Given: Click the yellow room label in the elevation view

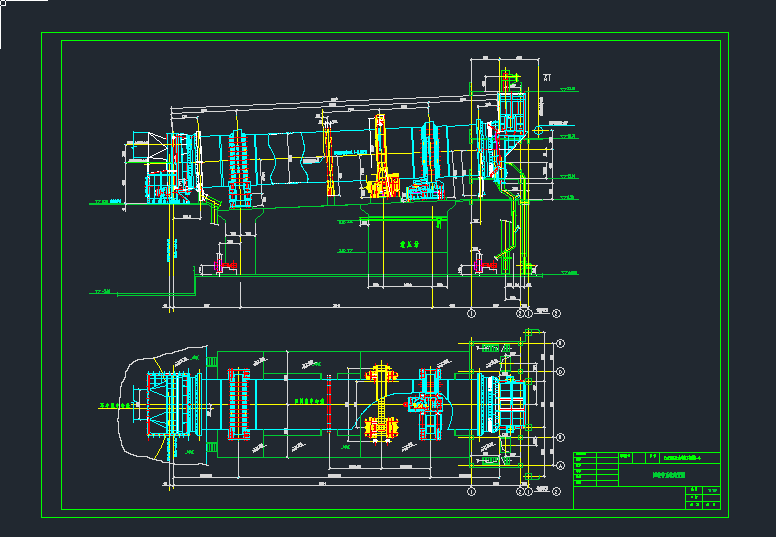Looking at the screenshot, I should point(407,242).
